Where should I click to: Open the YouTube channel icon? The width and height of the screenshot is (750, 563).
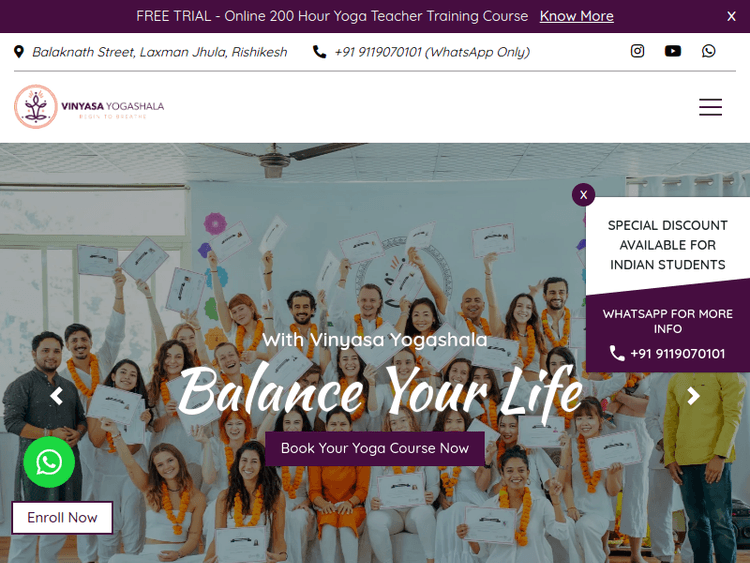673,51
